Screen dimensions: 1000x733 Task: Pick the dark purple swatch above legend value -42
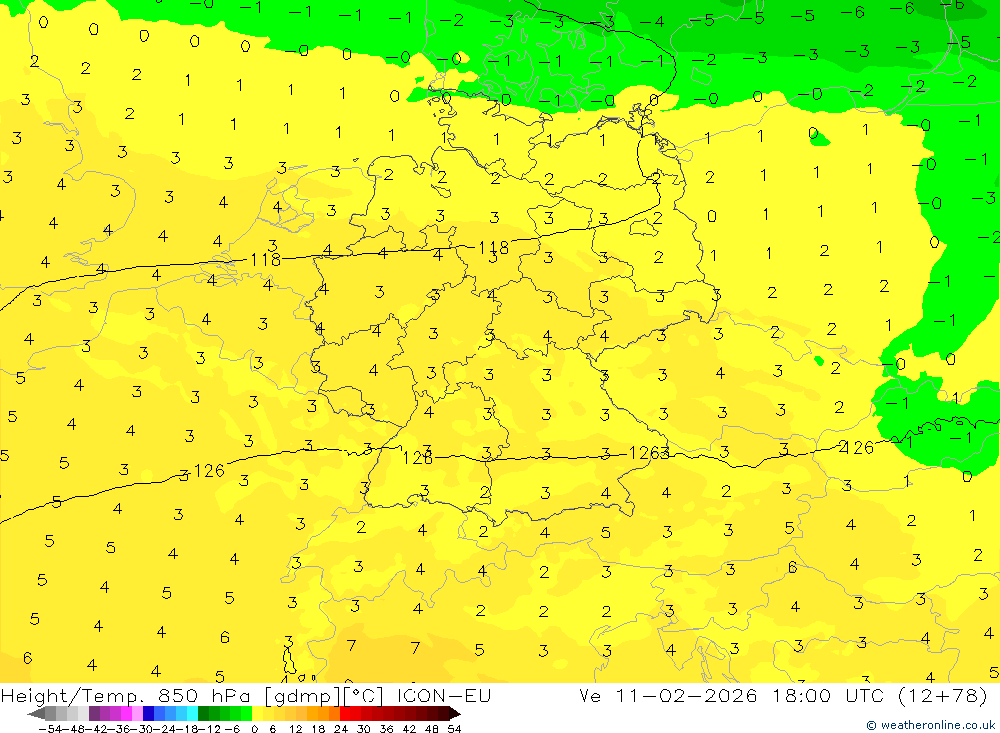click(94, 713)
